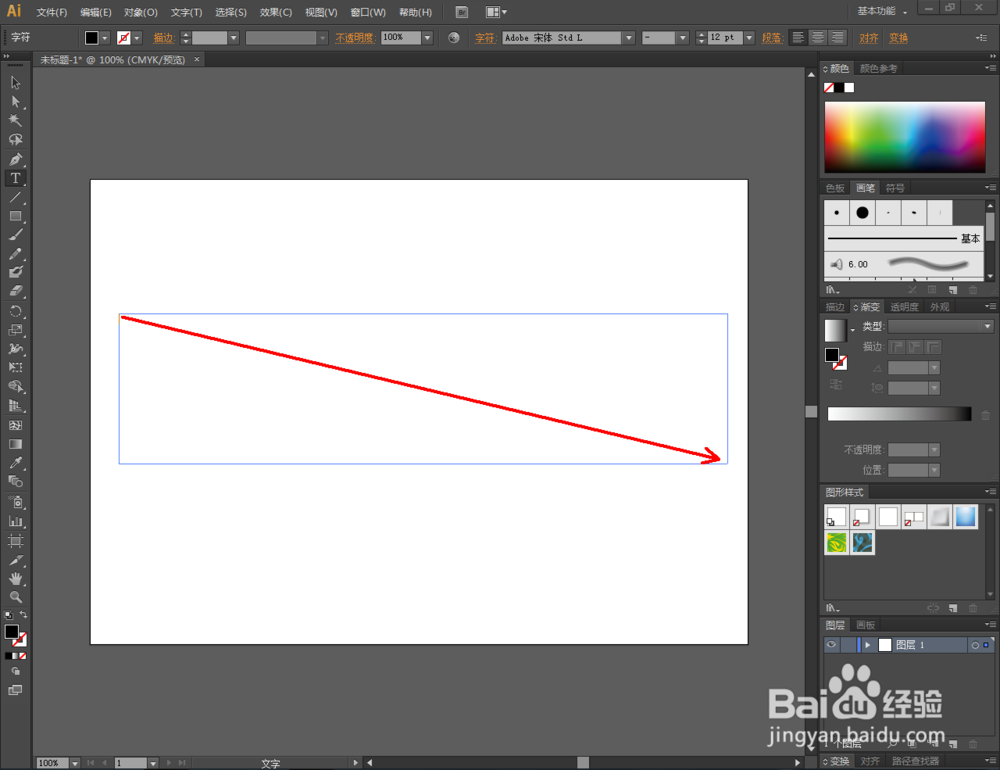Select the Column Graph tool
The height and width of the screenshot is (770, 1000).
pyautogui.click(x=15, y=521)
